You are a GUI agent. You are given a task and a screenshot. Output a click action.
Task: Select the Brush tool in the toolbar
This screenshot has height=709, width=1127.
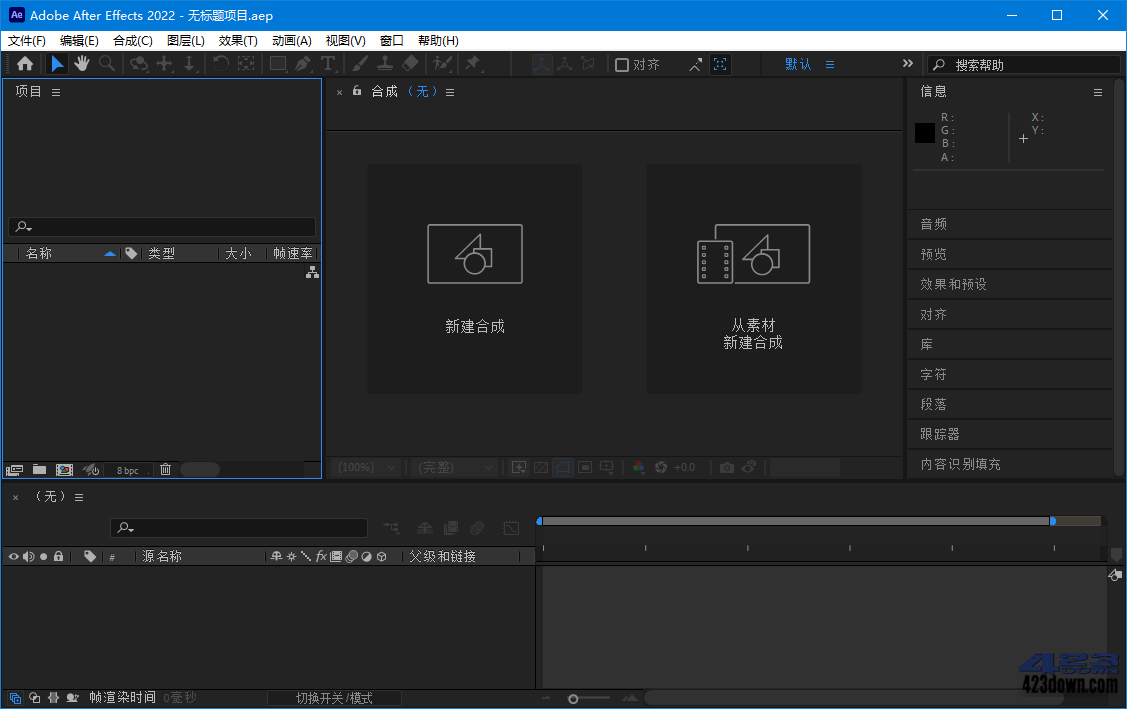coord(358,63)
